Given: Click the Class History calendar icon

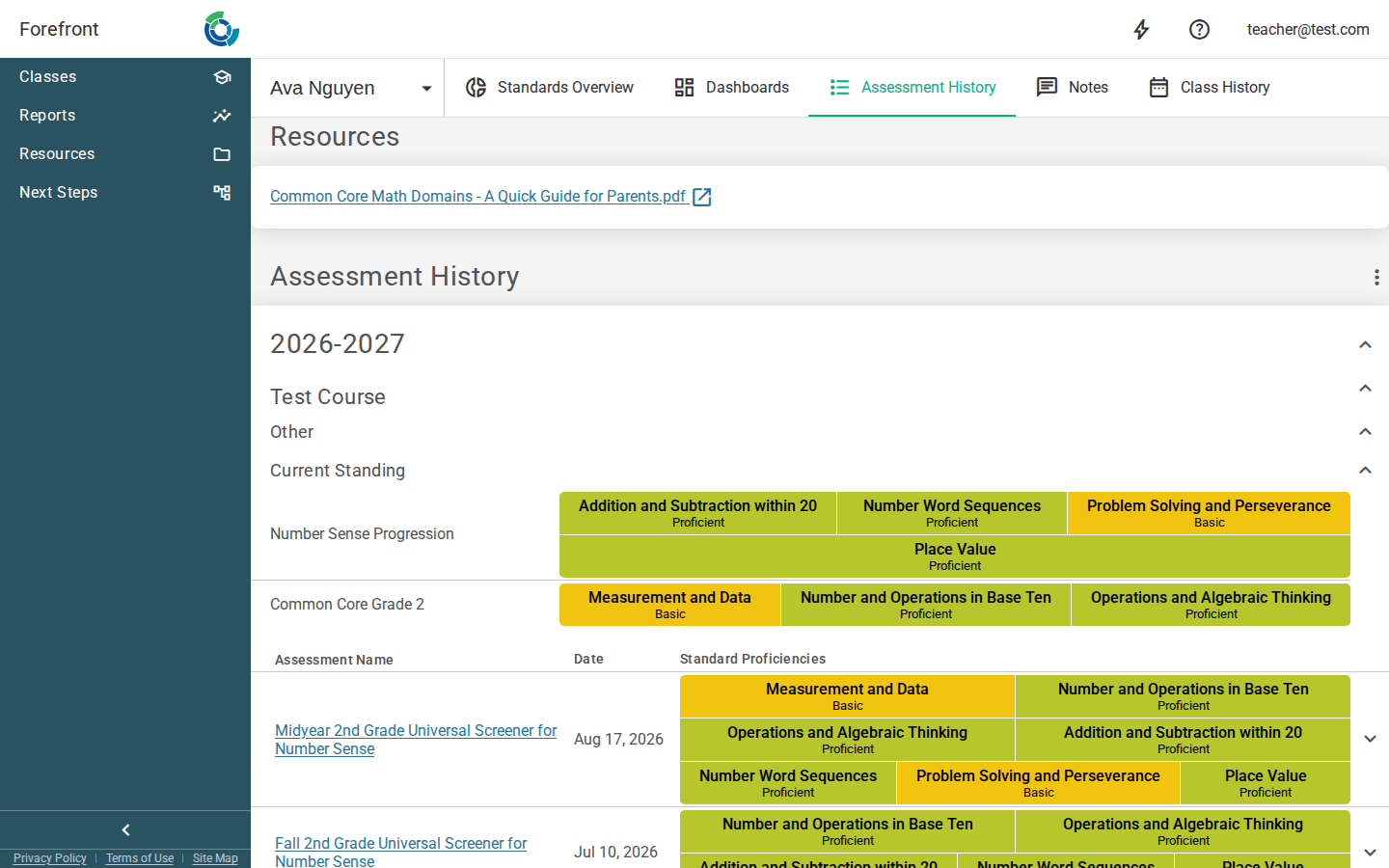Looking at the screenshot, I should [1158, 88].
